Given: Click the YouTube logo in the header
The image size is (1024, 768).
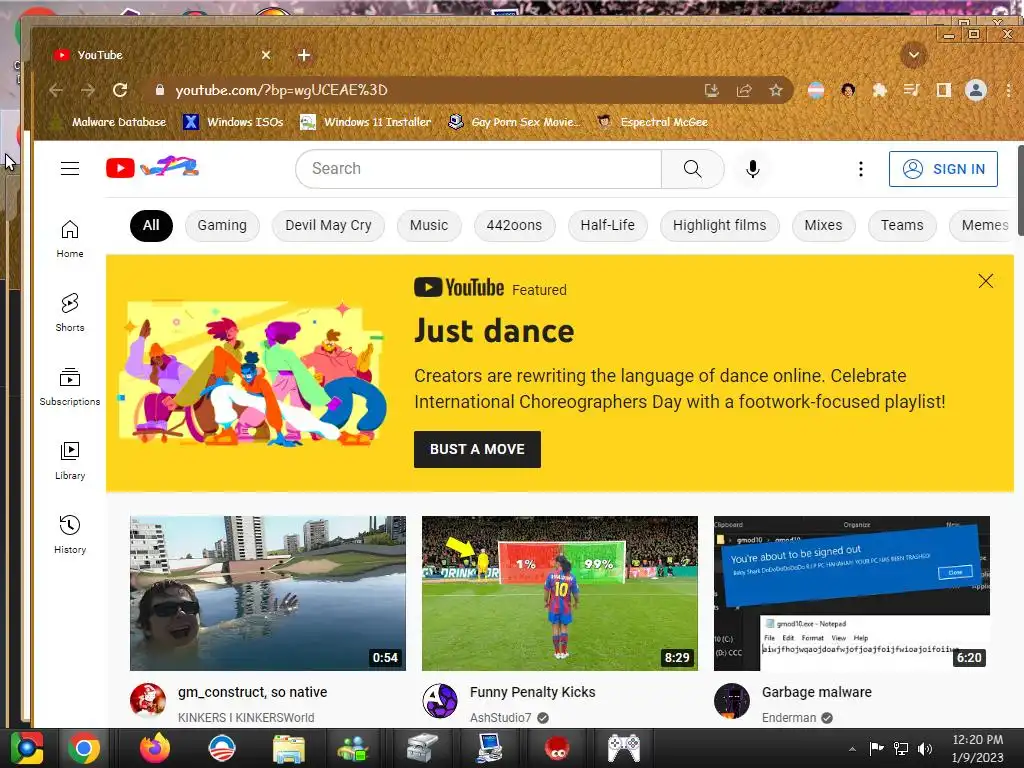Looking at the screenshot, I should point(152,167).
